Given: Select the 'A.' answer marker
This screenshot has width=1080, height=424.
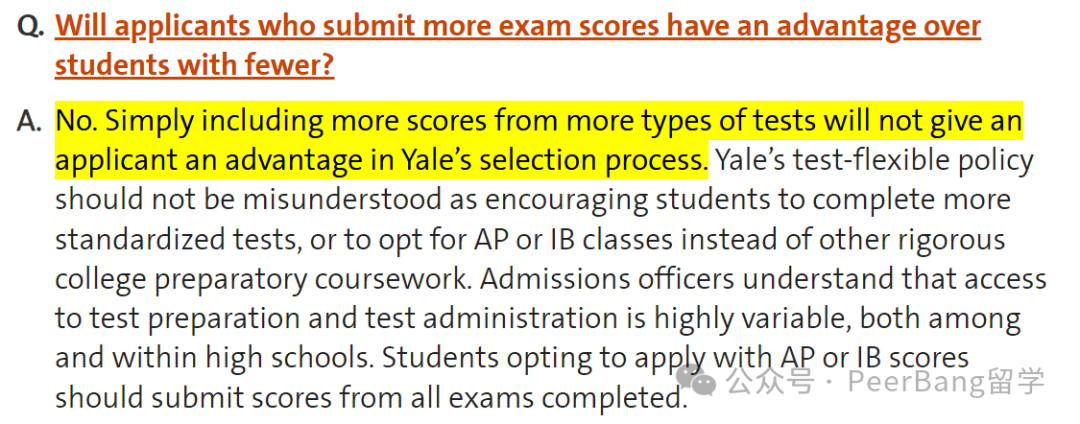Looking at the screenshot, I should click(x=30, y=121).
